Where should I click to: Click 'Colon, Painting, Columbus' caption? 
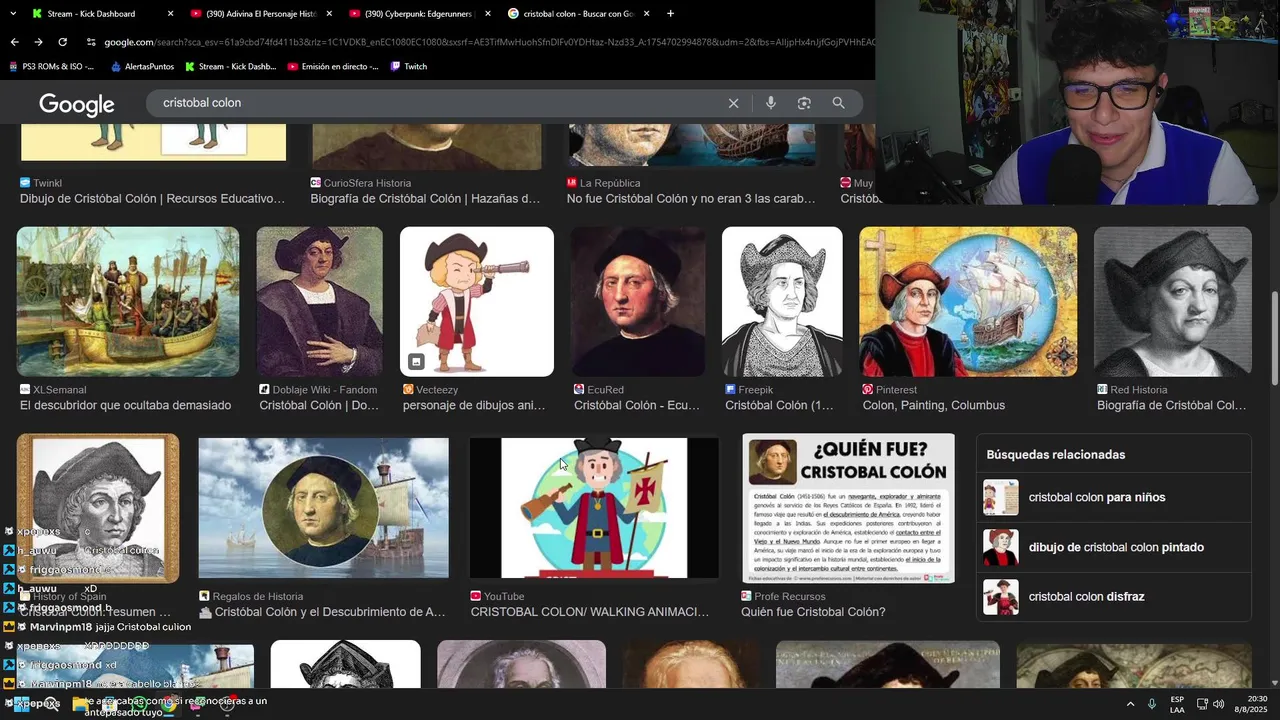pyautogui.click(x=934, y=405)
